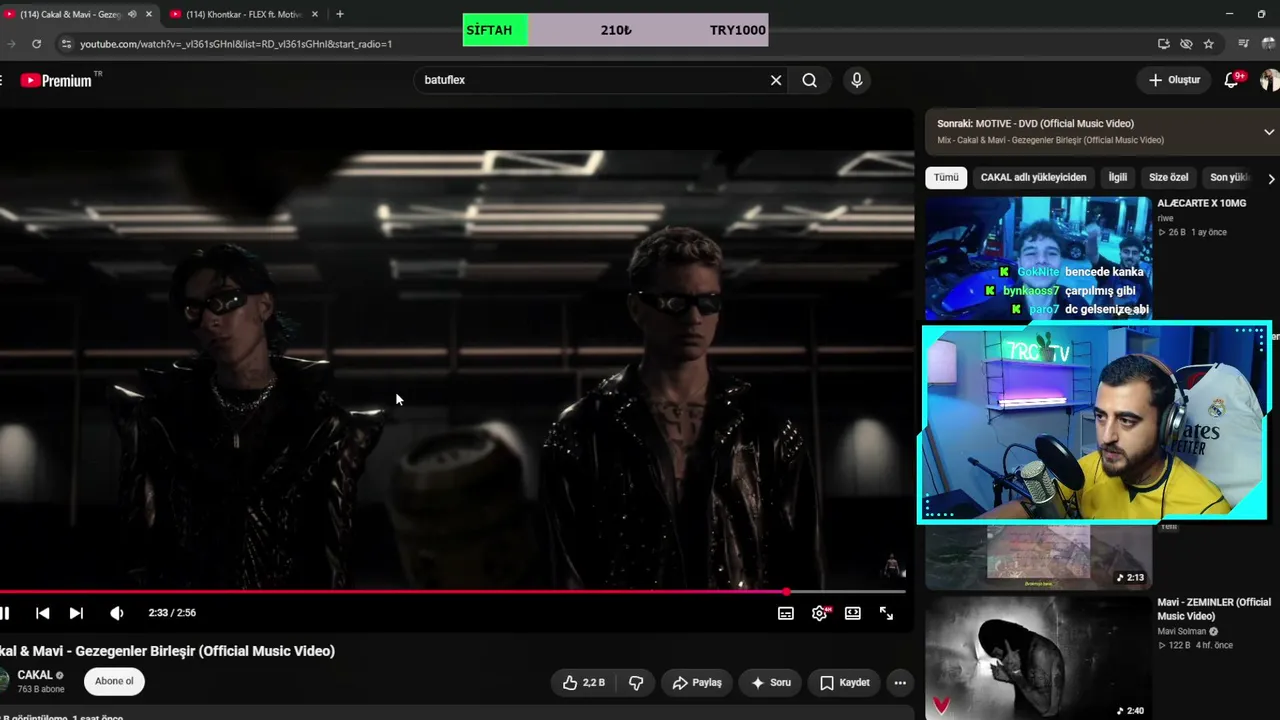Skip to the next video
Viewport: 1280px width, 720px height.
pos(76,613)
